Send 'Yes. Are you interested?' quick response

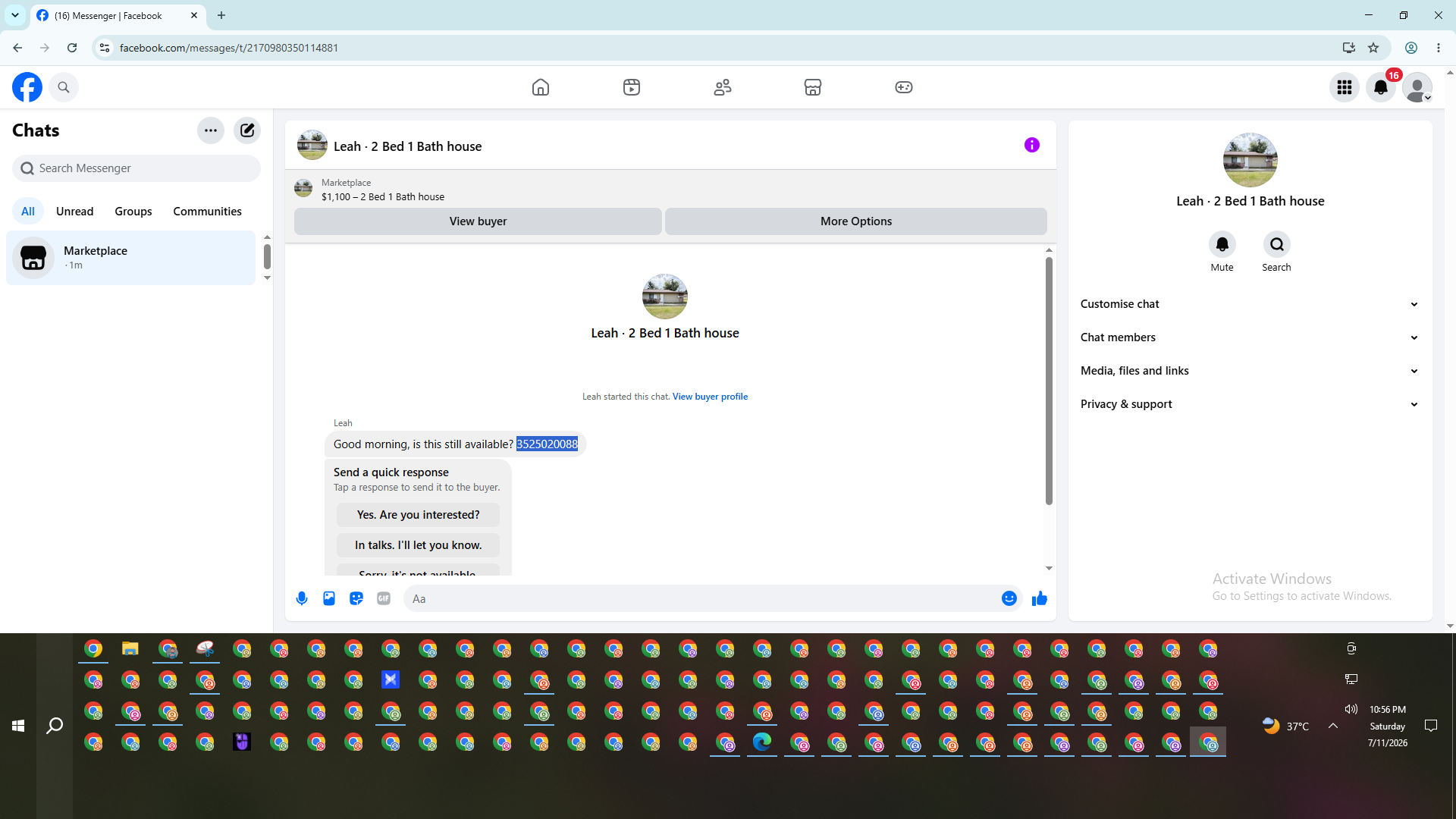click(418, 515)
